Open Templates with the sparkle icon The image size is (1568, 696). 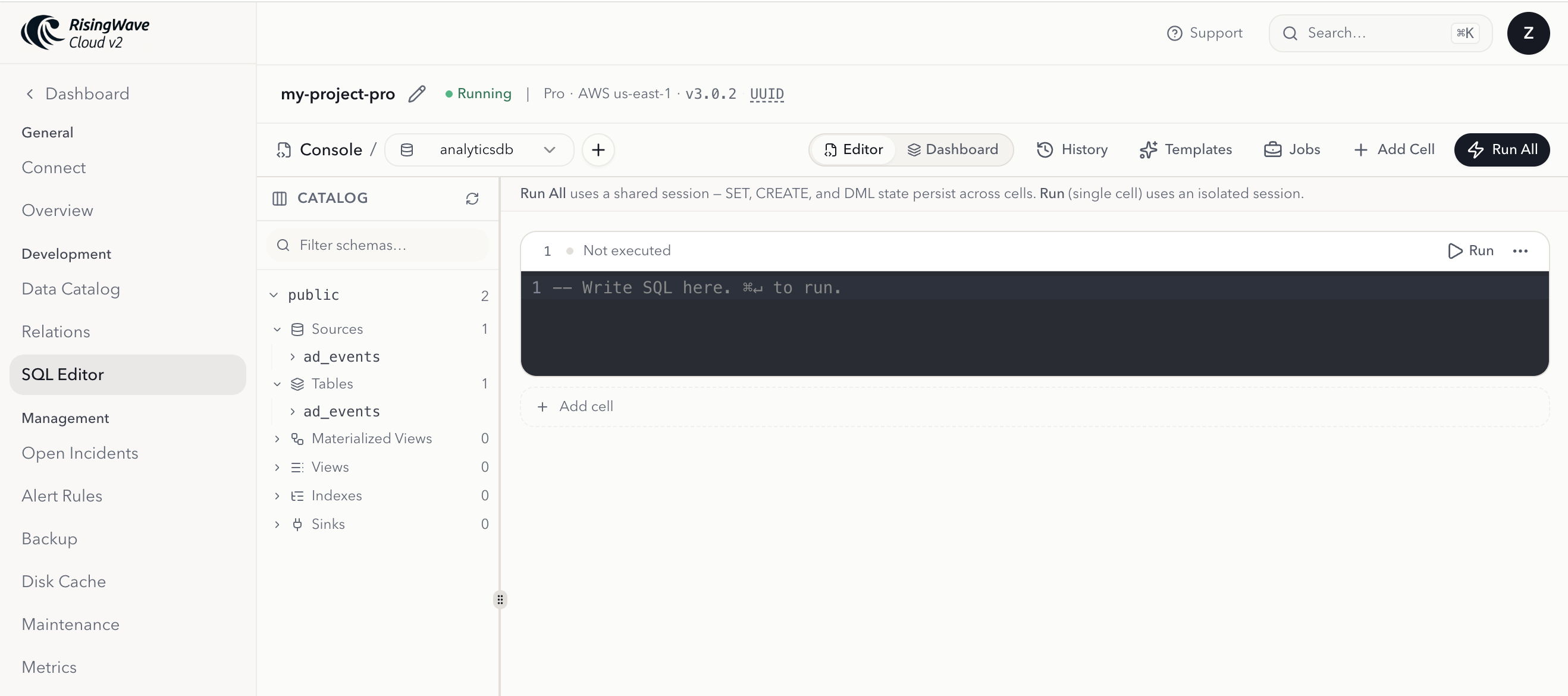1148,150
